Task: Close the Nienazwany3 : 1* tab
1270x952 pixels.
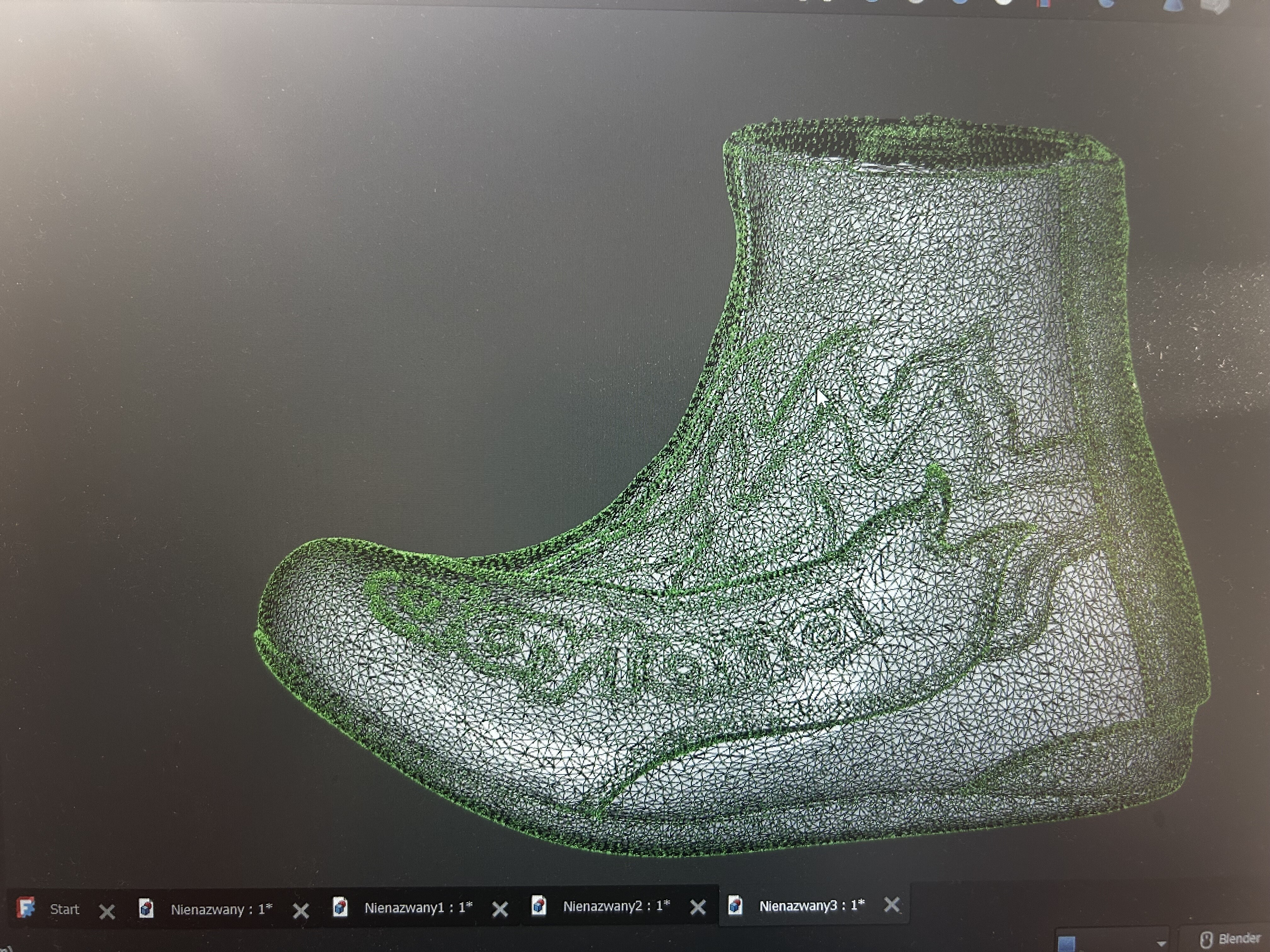Action: tap(892, 905)
